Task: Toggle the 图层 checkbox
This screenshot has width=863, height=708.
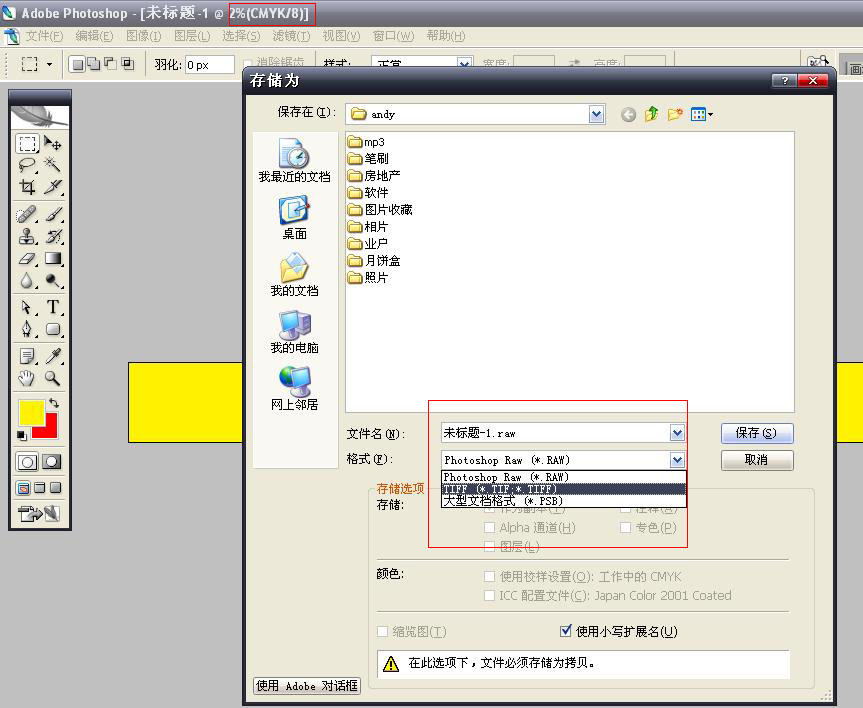Action: 489,546
